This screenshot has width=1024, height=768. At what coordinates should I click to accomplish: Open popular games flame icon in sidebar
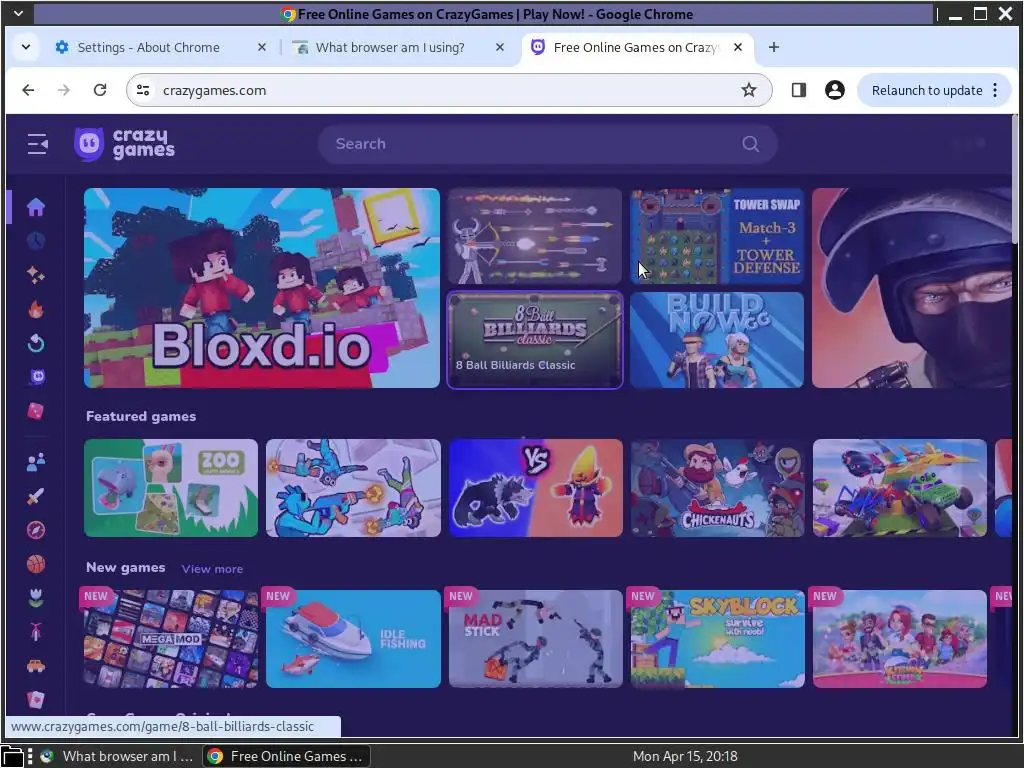(x=36, y=309)
